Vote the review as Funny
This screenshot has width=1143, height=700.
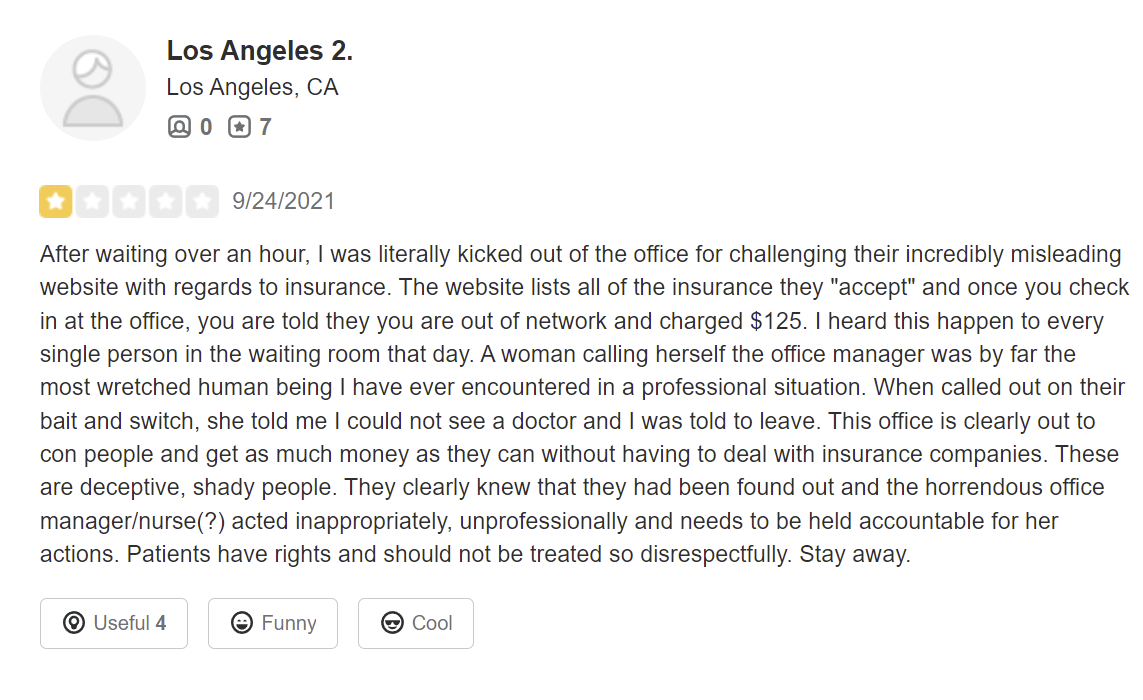[x=273, y=623]
